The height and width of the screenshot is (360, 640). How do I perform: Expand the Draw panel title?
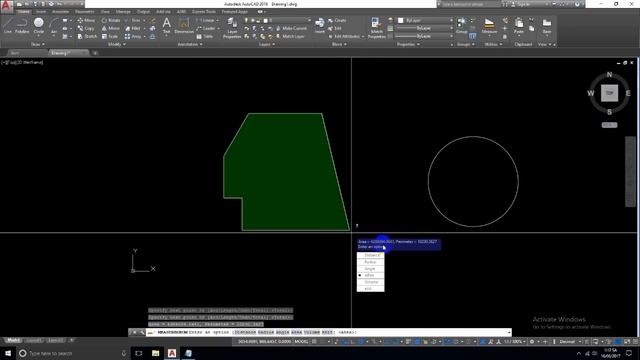coord(38,44)
